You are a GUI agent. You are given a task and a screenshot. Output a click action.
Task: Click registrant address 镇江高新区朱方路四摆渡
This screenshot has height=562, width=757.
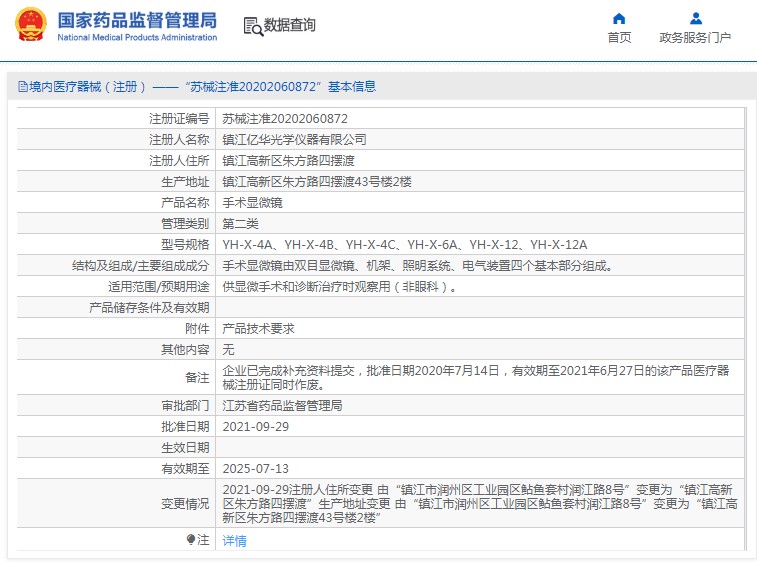[x=288, y=161]
